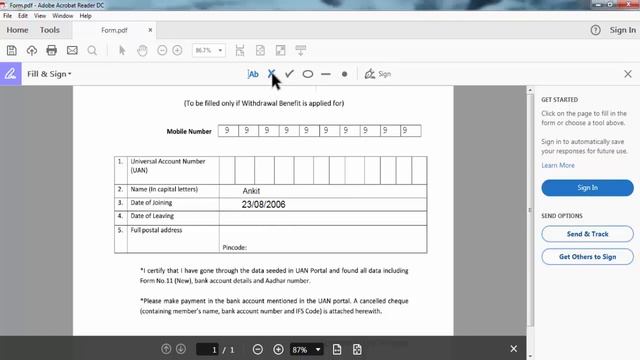Click first Mobile Number digit box
640x360 pixels.
click(228, 131)
